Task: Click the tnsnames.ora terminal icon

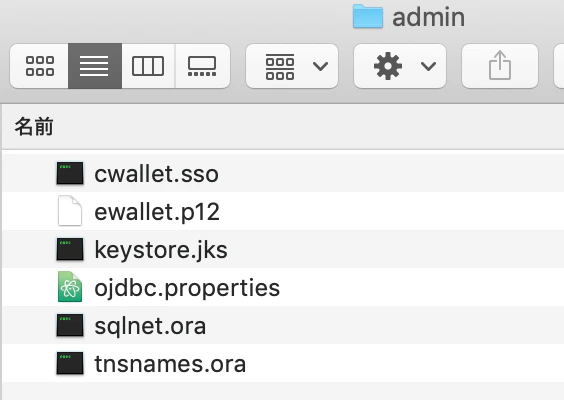Action: [x=70, y=363]
